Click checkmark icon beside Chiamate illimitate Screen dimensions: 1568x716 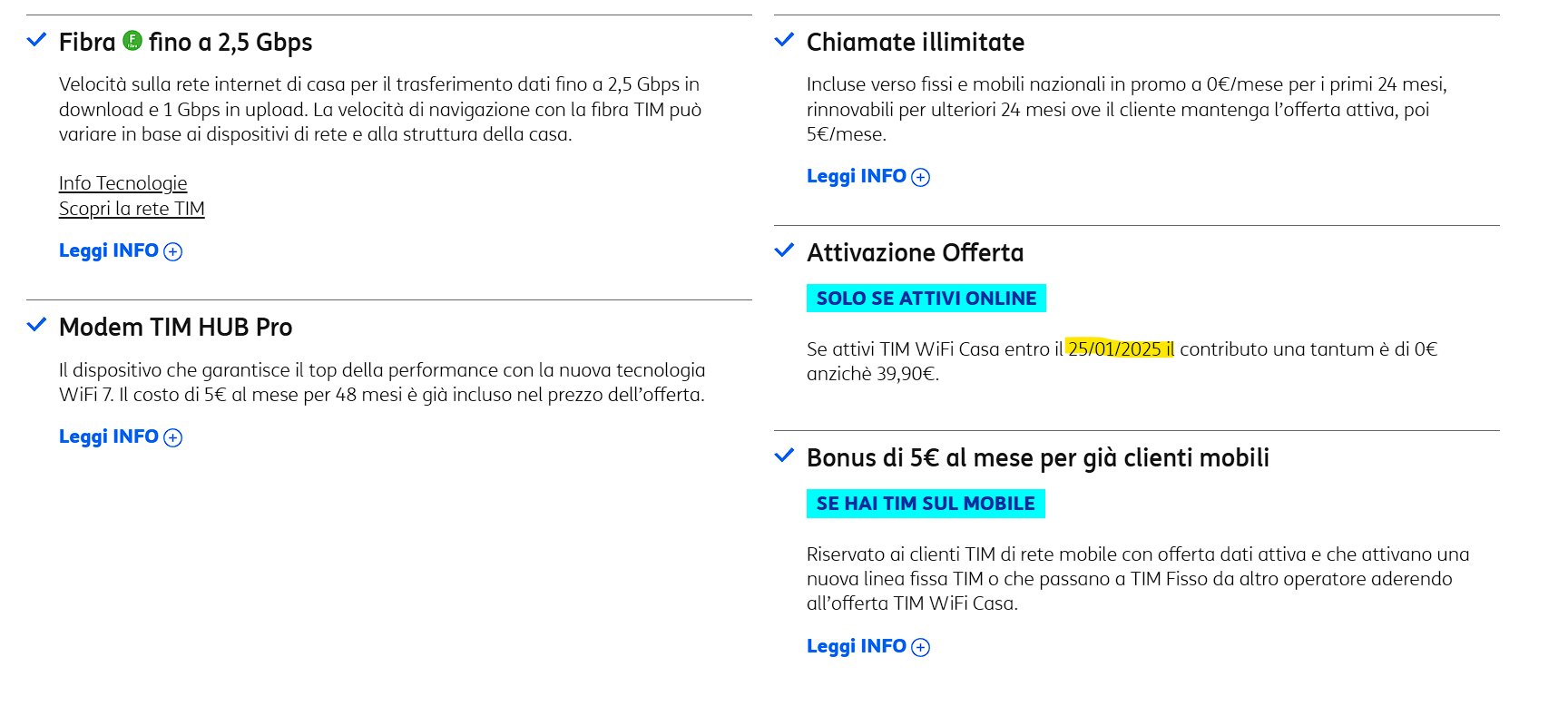pyautogui.click(x=784, y=40)
